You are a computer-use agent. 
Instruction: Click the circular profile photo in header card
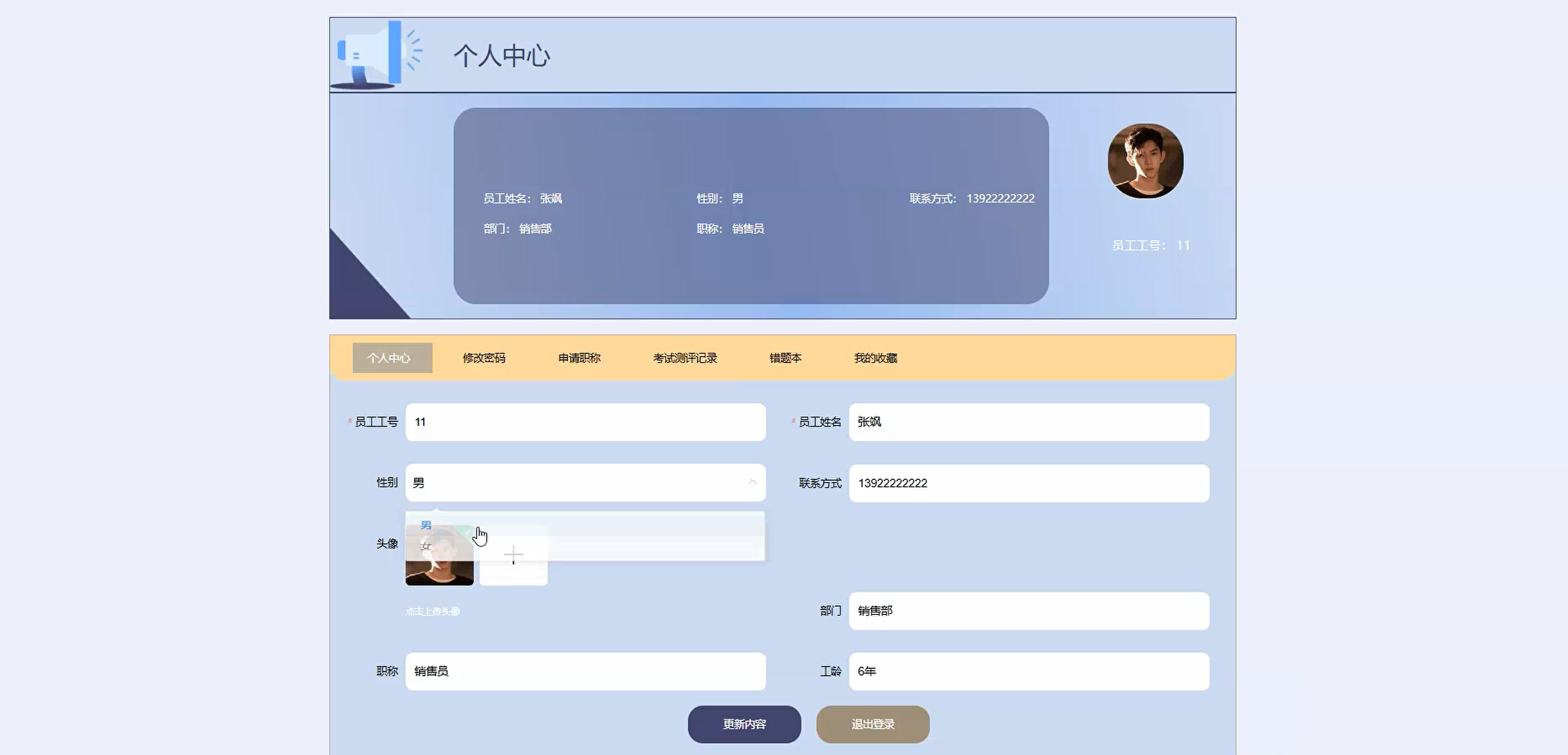click(1145, 160)
